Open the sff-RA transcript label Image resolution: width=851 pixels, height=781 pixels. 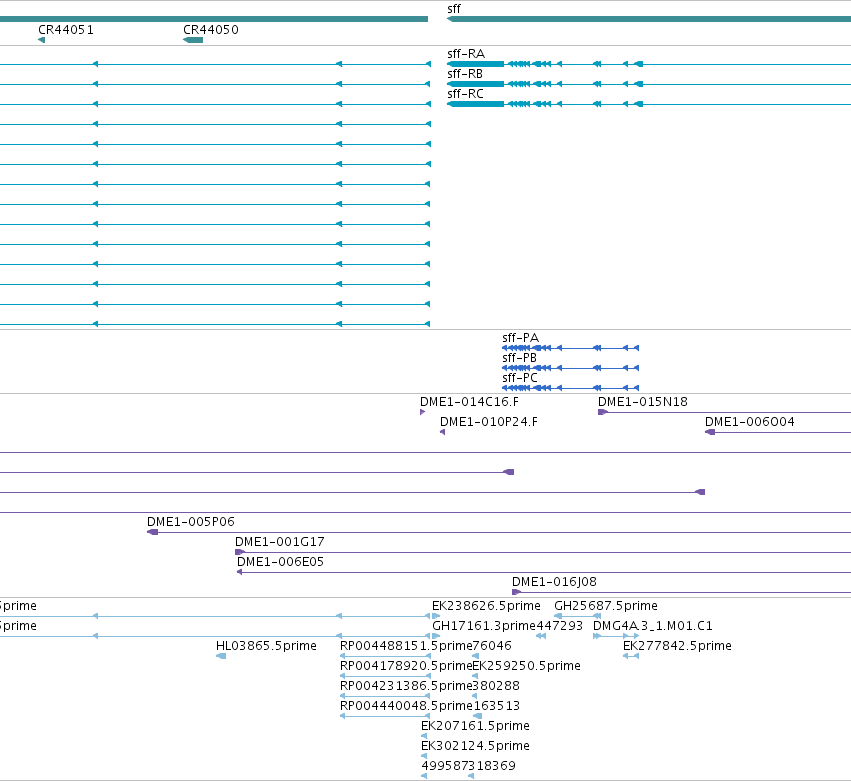pos(466,54)
